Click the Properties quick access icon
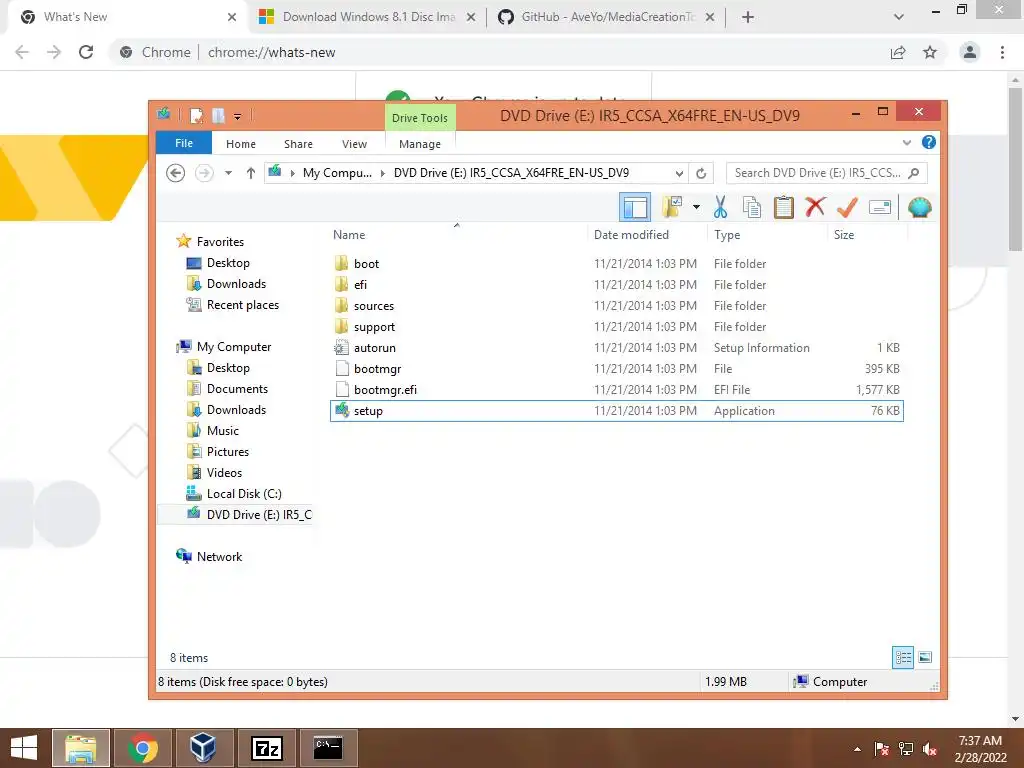Screen dimensions: 1024x768 tap(196, 116)
